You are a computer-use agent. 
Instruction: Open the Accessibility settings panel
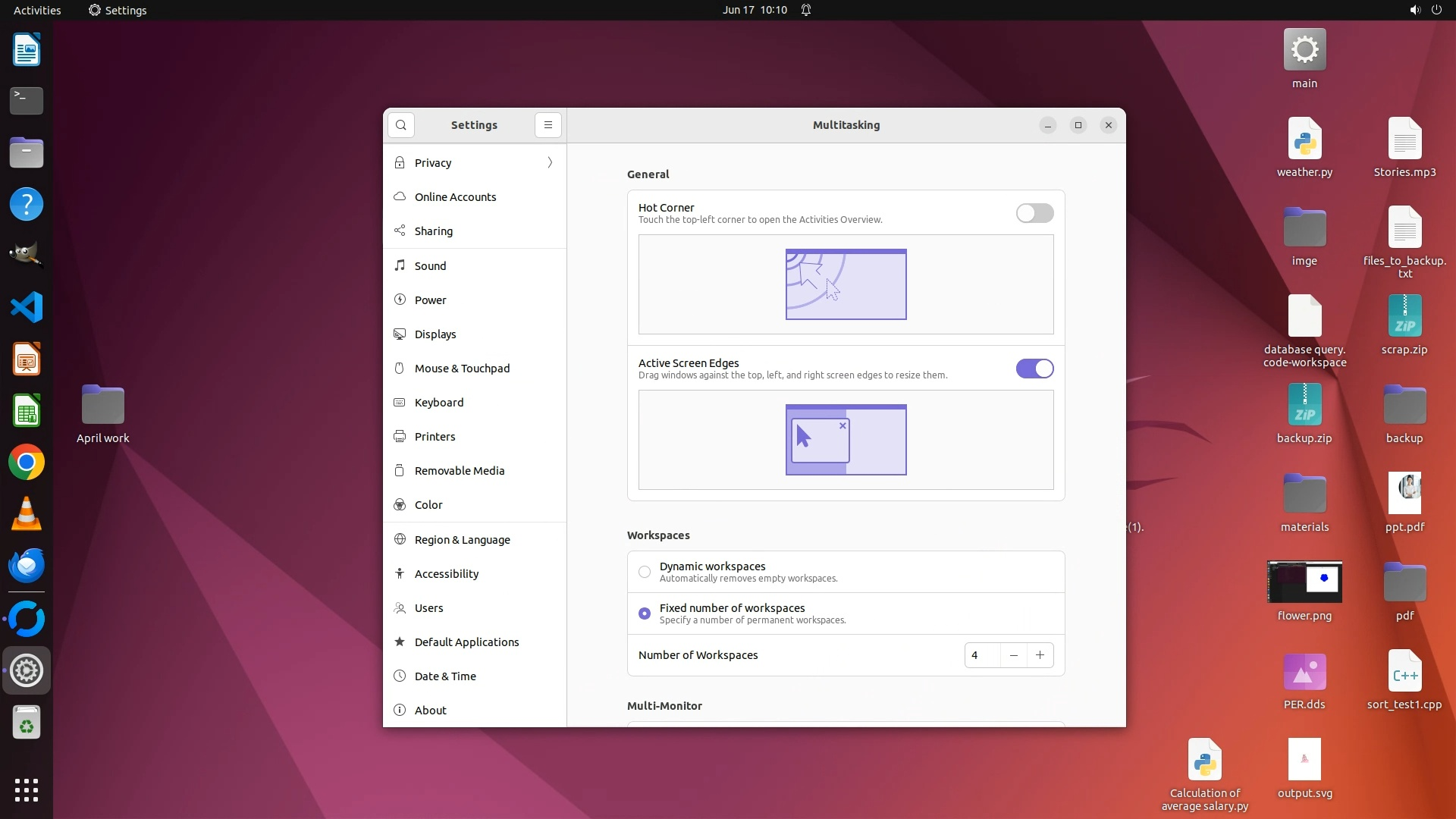446,574
